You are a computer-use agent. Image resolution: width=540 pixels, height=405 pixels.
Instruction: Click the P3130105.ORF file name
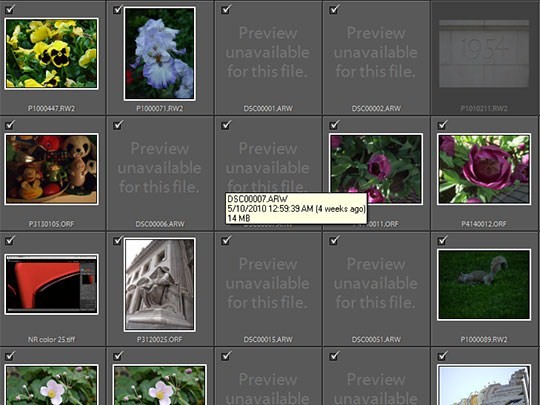tap(51, 224)
